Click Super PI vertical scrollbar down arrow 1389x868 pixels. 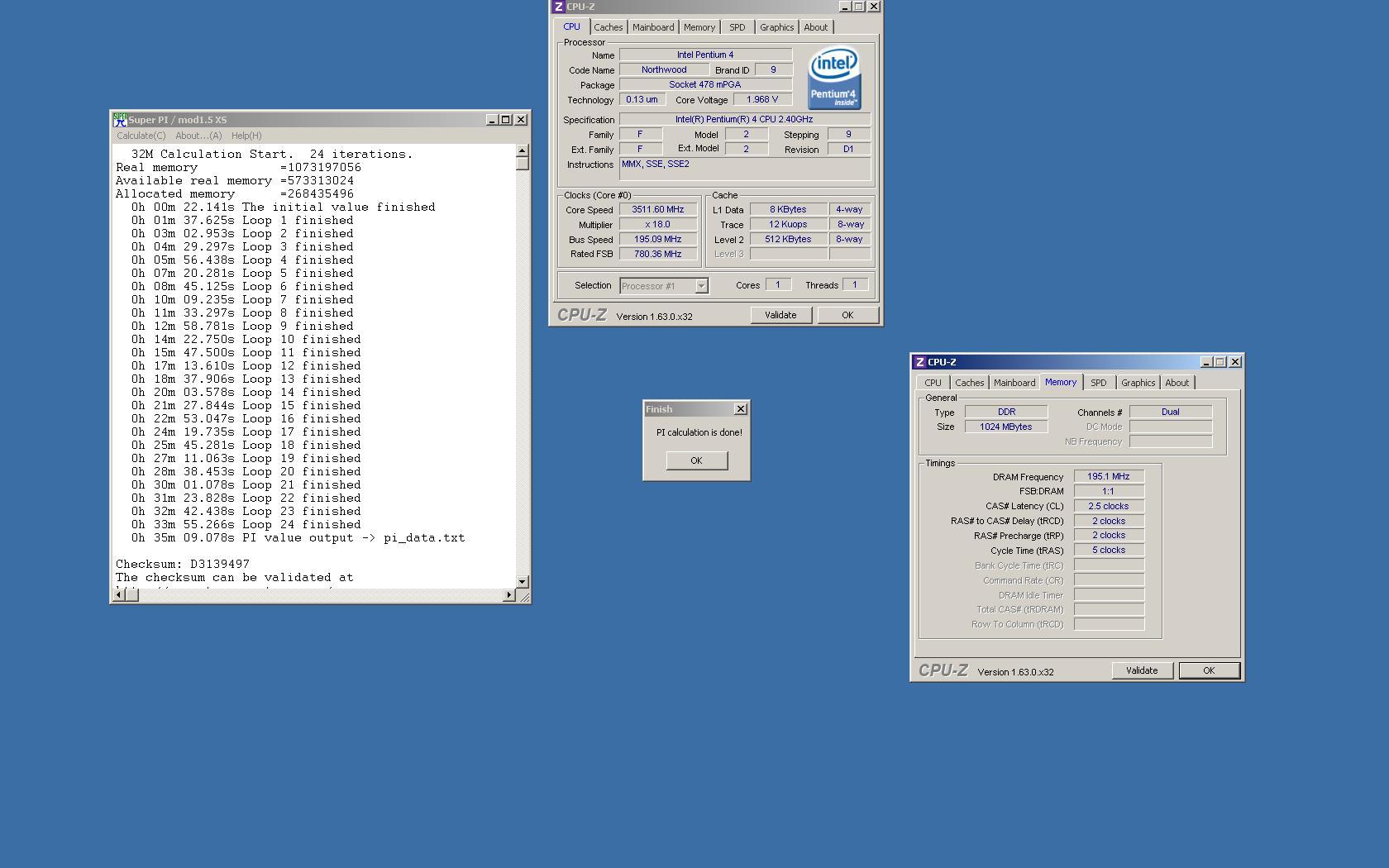click(522, 582)
